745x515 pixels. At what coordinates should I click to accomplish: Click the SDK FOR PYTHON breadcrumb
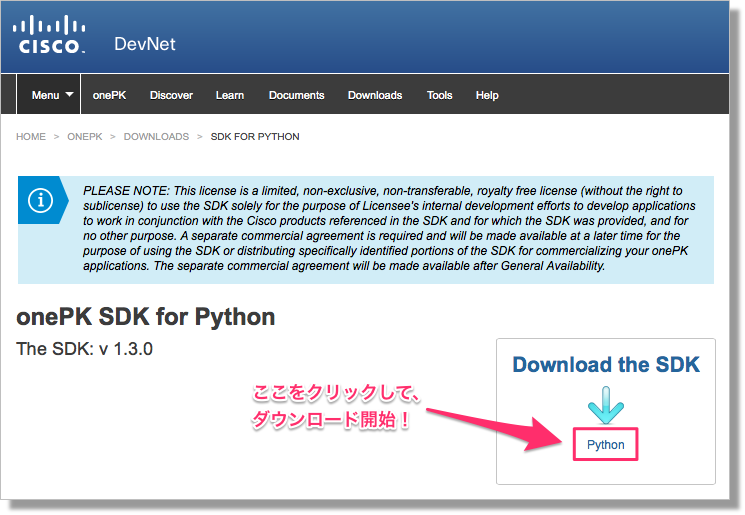click(x=255, y=137)
